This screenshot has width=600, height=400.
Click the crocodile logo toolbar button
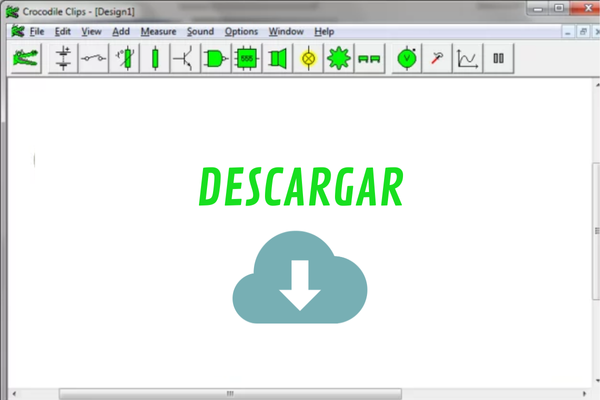[x=26, y=58]
